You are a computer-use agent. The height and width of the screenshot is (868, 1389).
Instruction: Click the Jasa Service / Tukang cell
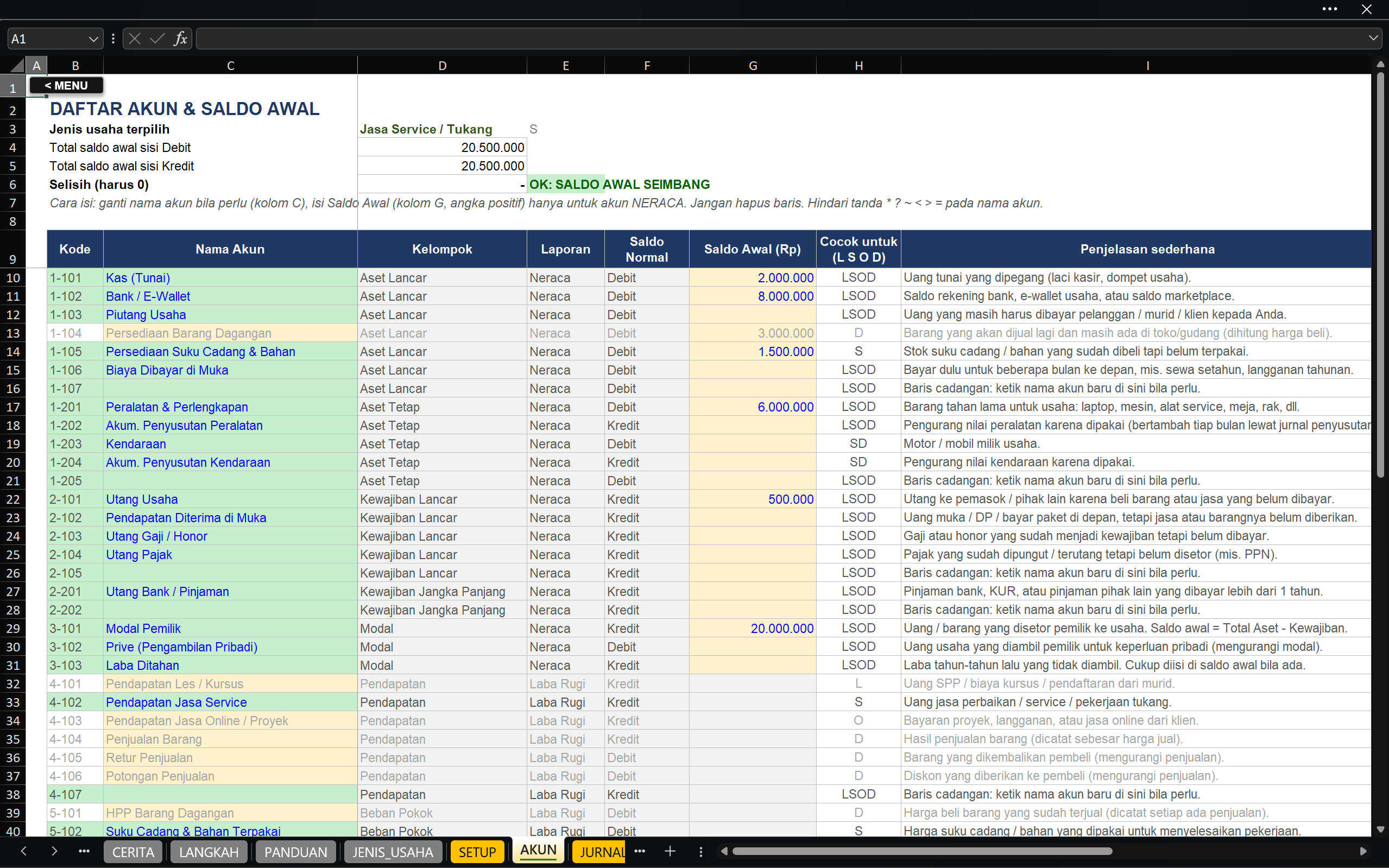pos(442,129)
